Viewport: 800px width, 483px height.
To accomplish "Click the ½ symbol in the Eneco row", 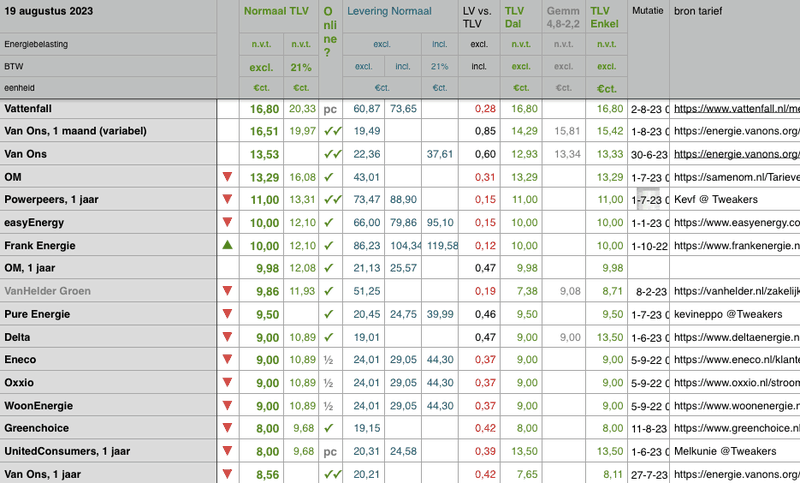I will [x=328, y=360].
